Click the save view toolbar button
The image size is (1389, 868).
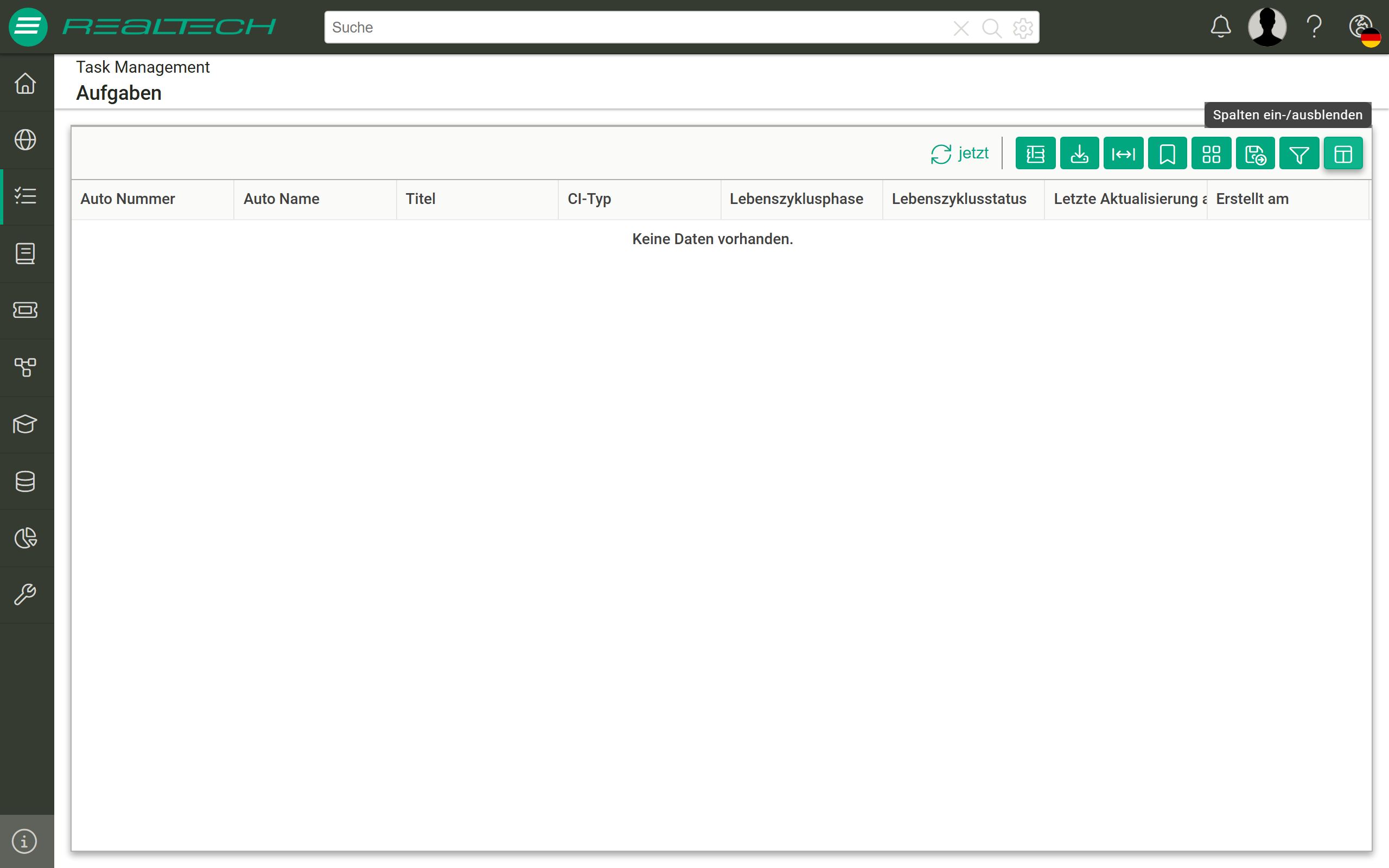pyautogui.click(x=1256, y=154)
